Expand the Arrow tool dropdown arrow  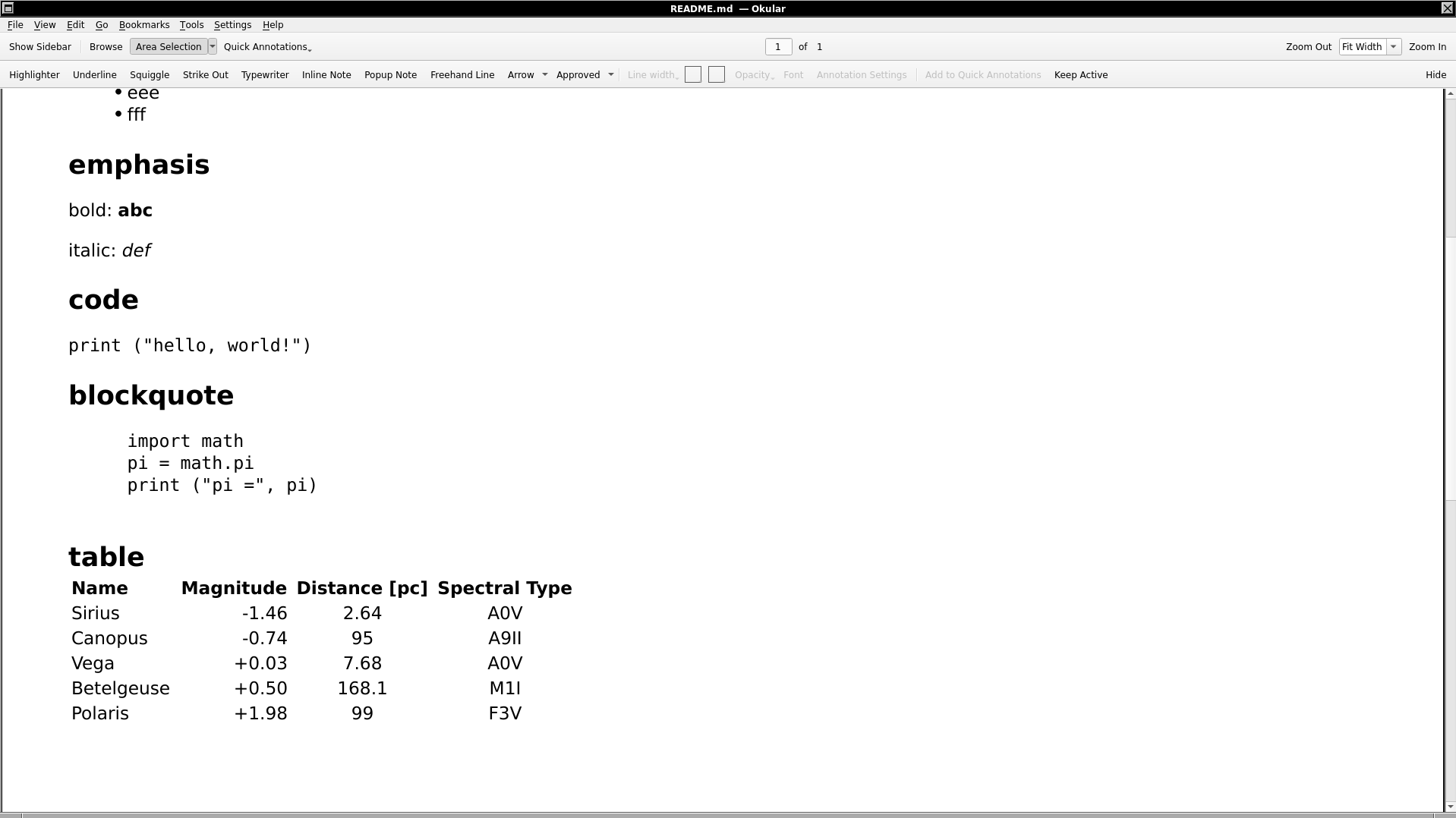coord(544,75)
